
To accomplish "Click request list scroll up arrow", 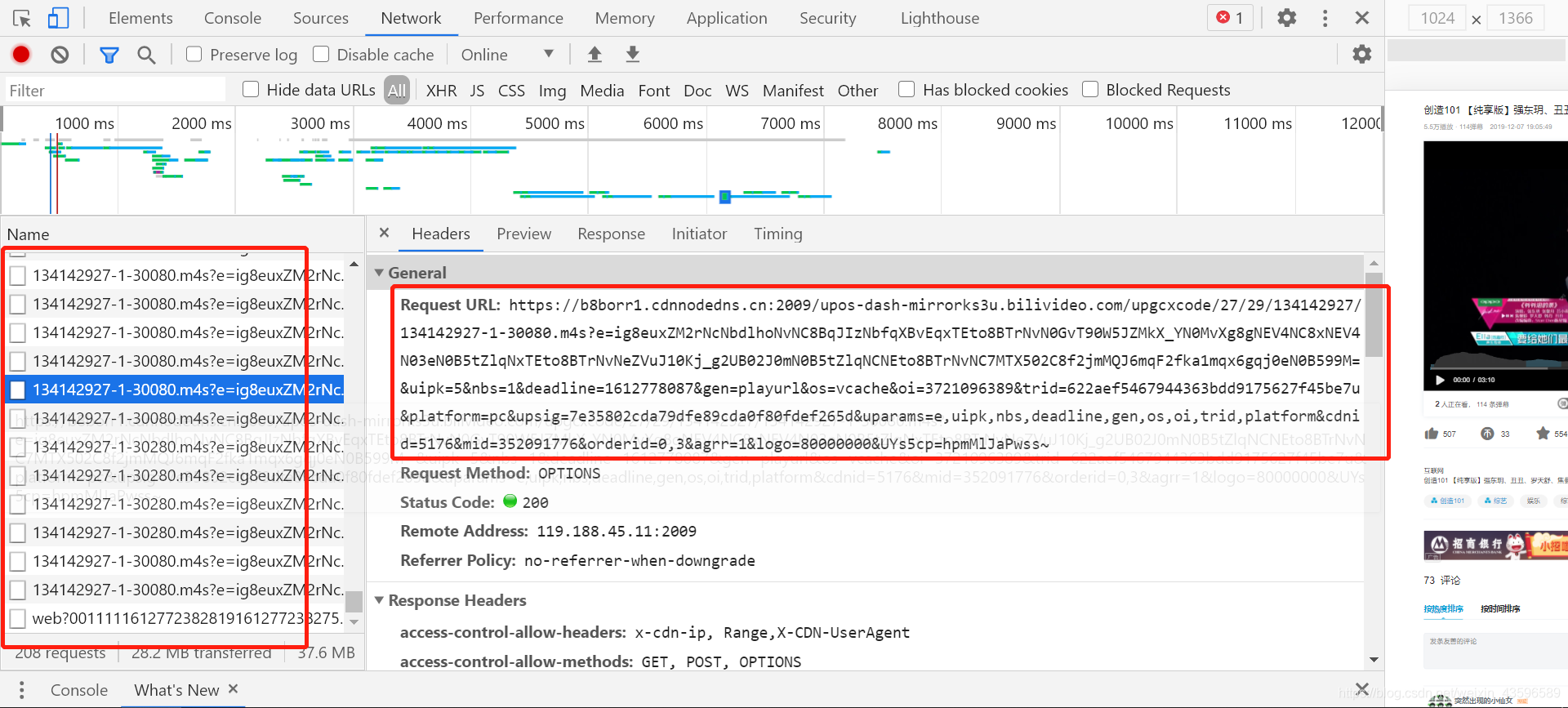I will [354, 264].
